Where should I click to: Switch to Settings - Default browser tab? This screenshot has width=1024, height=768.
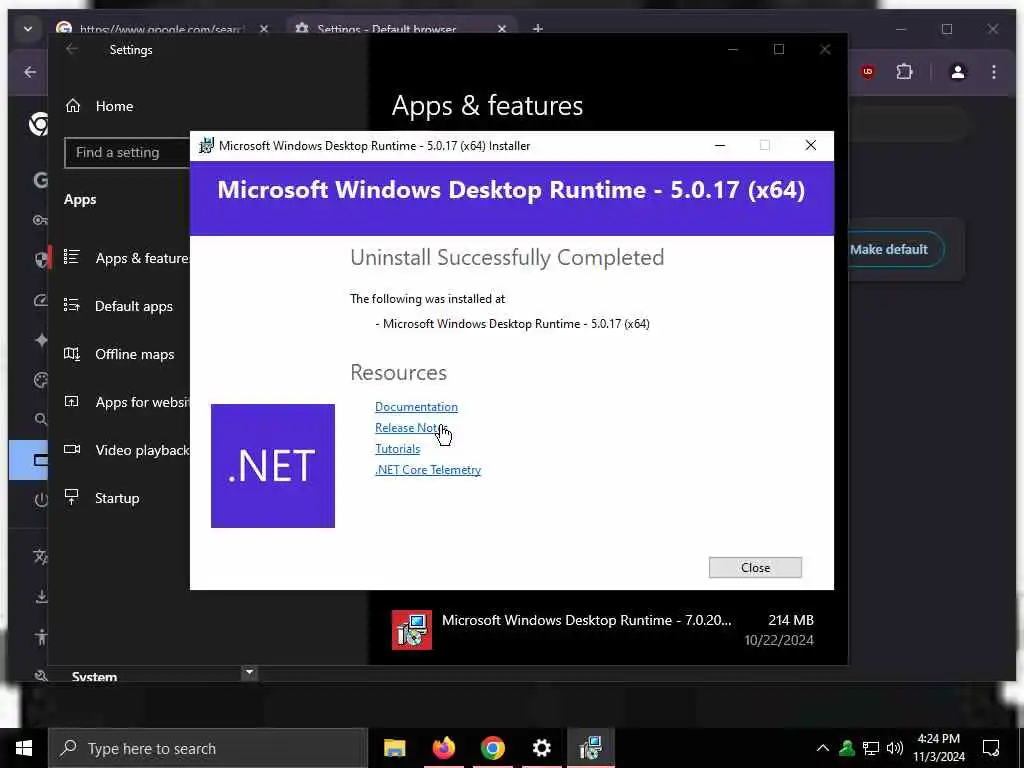(x=400, y=29)
